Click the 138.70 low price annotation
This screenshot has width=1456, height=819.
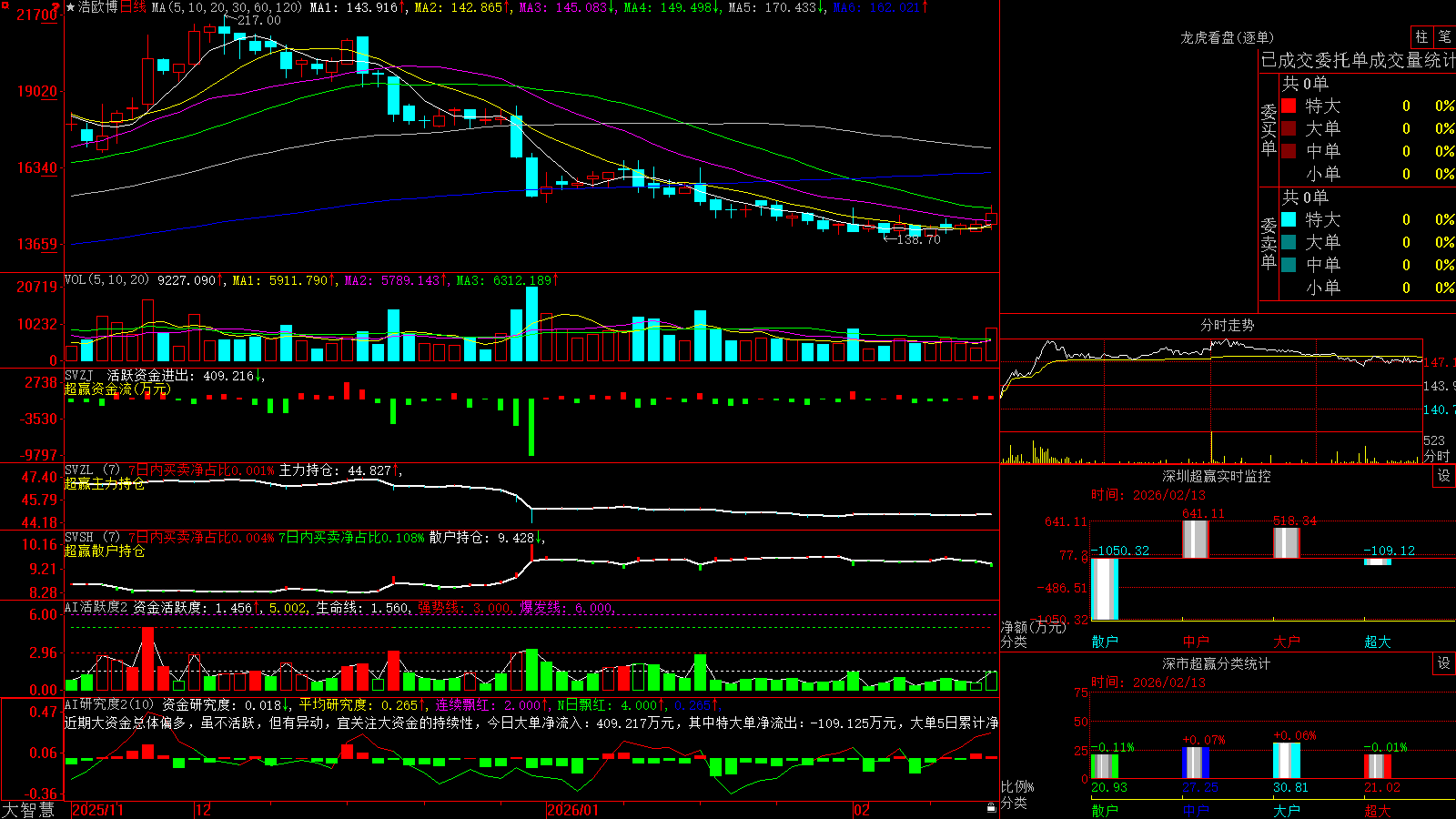[x=918, y=239]
